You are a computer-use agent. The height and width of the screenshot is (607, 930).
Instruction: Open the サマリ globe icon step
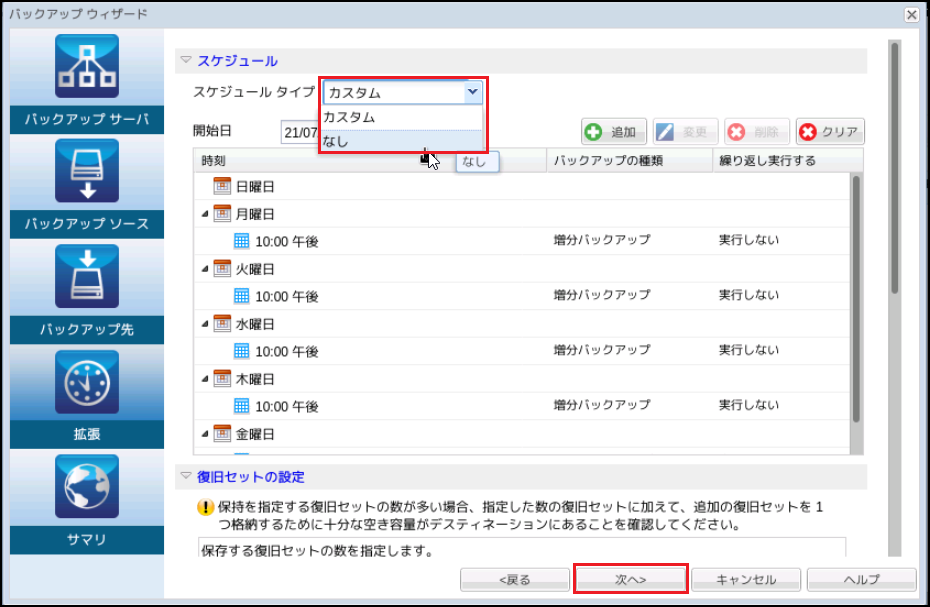tap(87, 487)
